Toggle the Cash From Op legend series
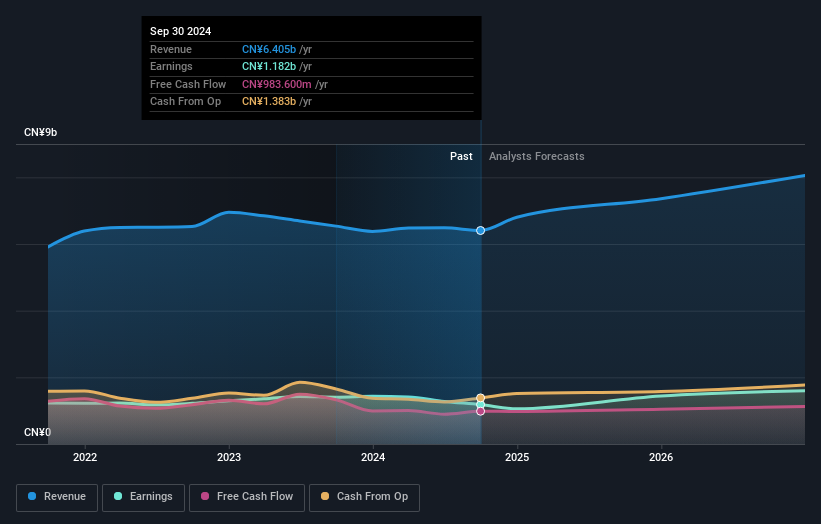This screenshot has height=524, width=821. click(x=364, y=497)
